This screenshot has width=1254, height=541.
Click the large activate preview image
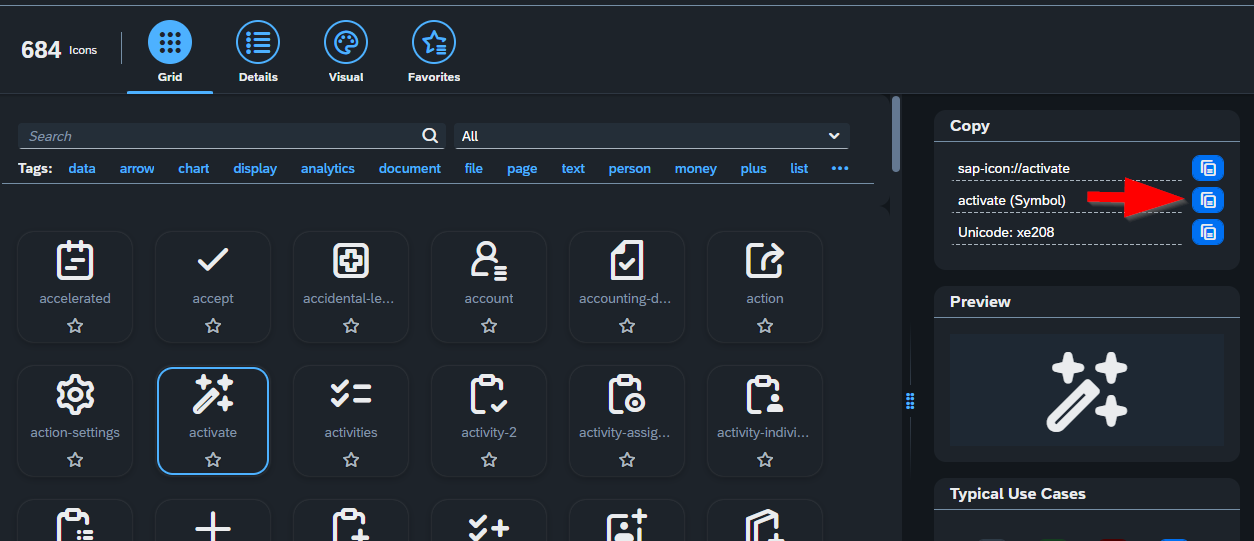tap(1087, 390)
